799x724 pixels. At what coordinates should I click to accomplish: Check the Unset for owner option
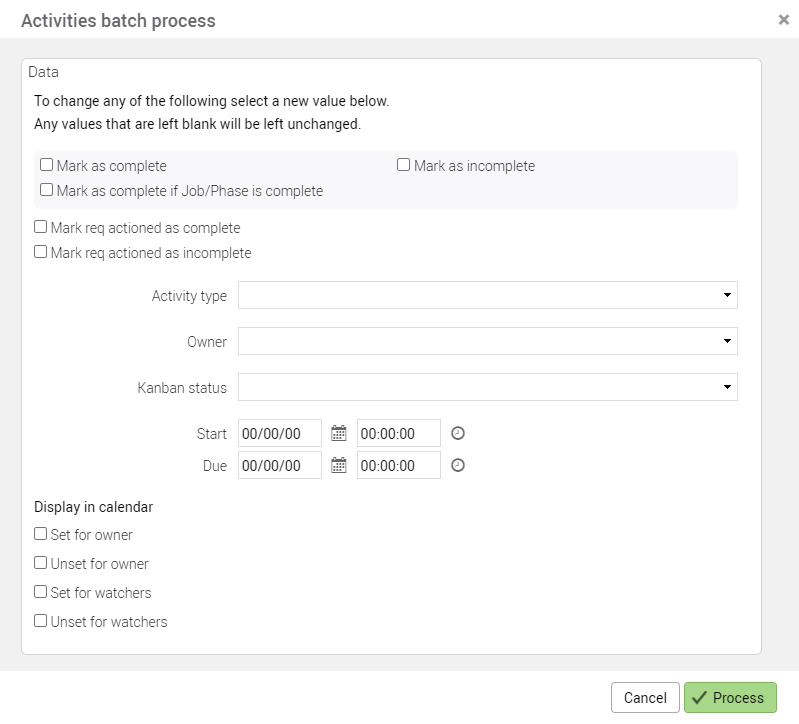[41, 563]
